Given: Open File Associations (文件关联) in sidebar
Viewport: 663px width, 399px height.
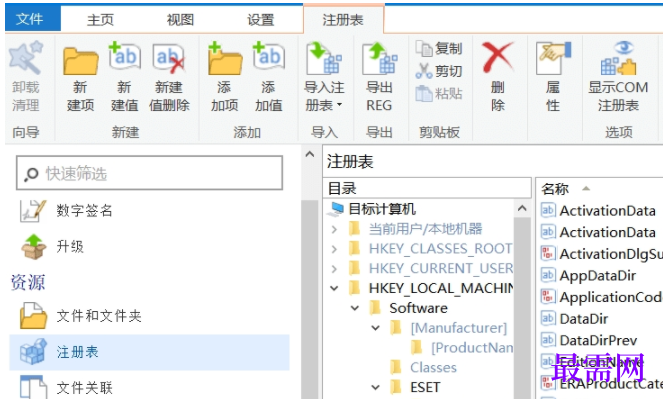Looking at the screenshot, I should (66, 387).
